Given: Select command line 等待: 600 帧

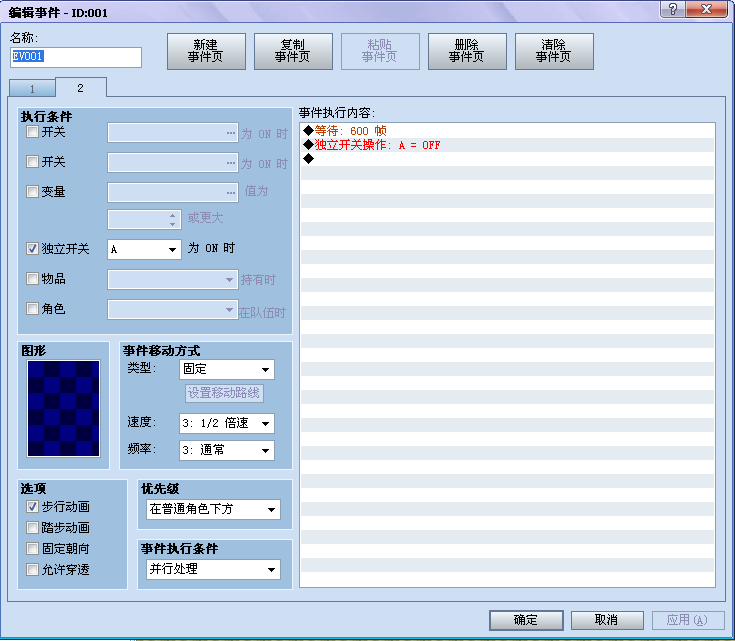Looking at the screenshot, I should tap(508, 131).
